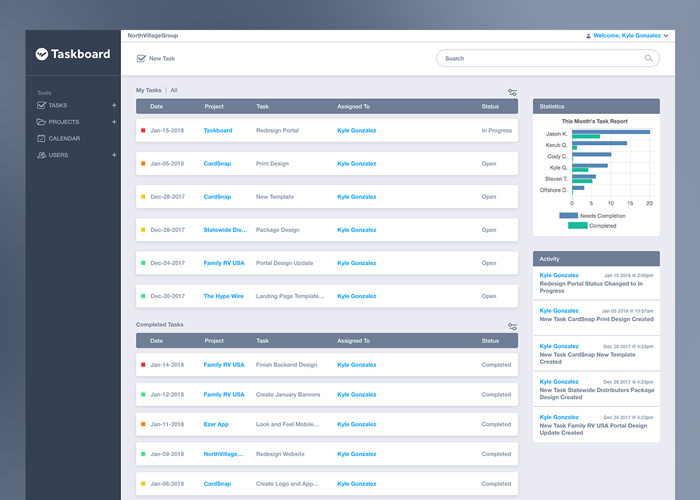This screenshot has width=700, height=500.
Task: Click the red priority marker on Jan-15-2018 task
Action: coord(143,130)
